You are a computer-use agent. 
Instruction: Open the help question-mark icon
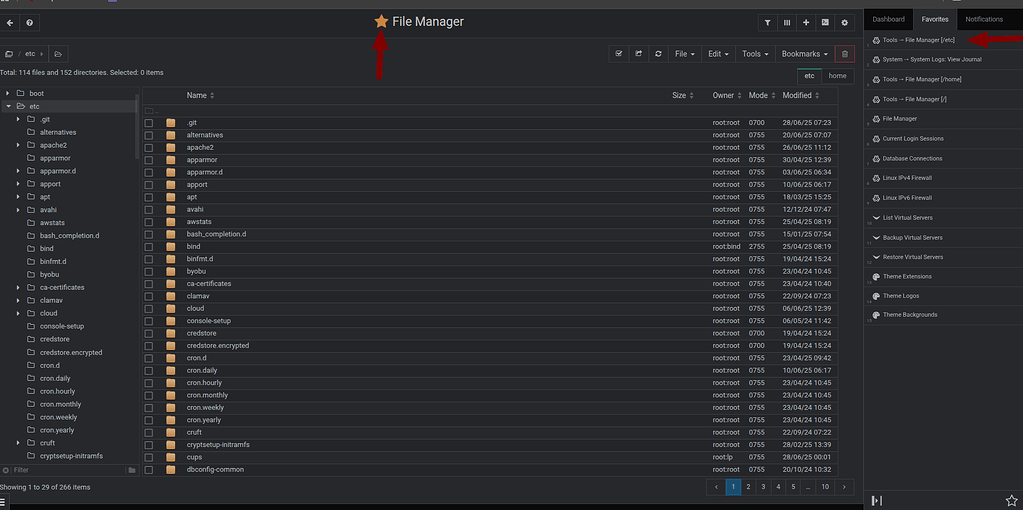click(29, 23)
